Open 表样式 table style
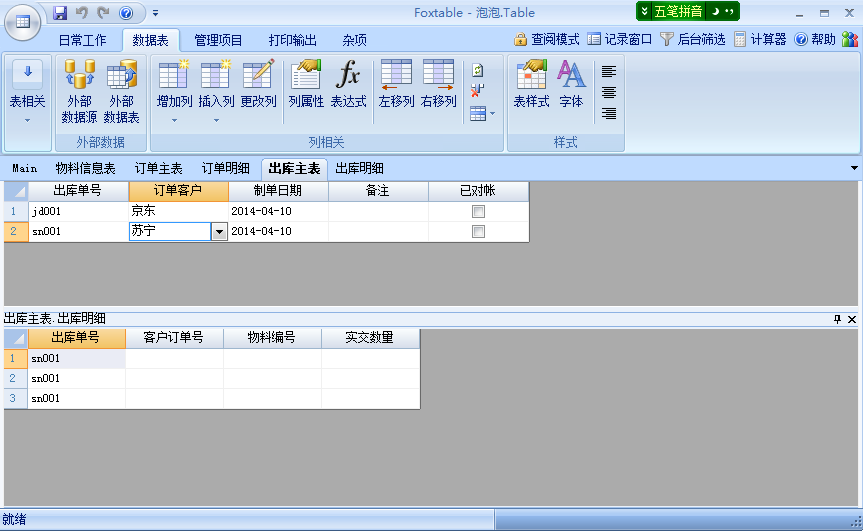863x531 pixels. 532,84
